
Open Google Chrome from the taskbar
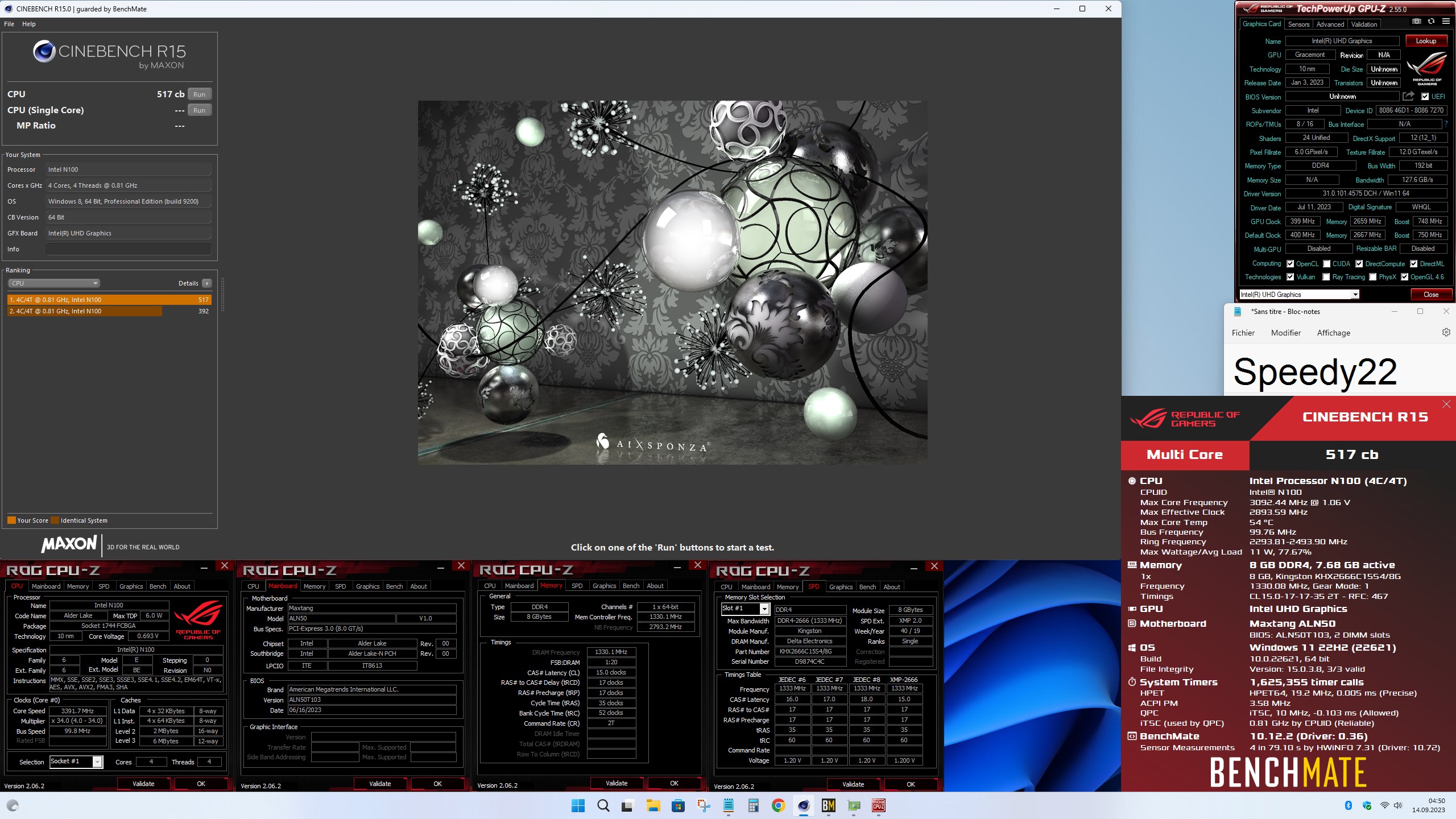778,805
